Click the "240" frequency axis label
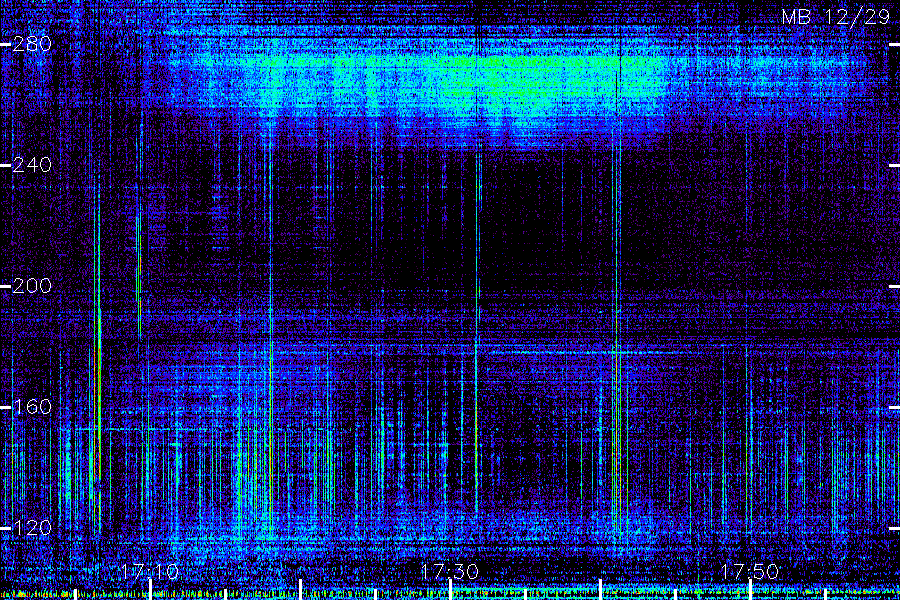The width and height of the screenshot is (900, 600). pos(32,165)
